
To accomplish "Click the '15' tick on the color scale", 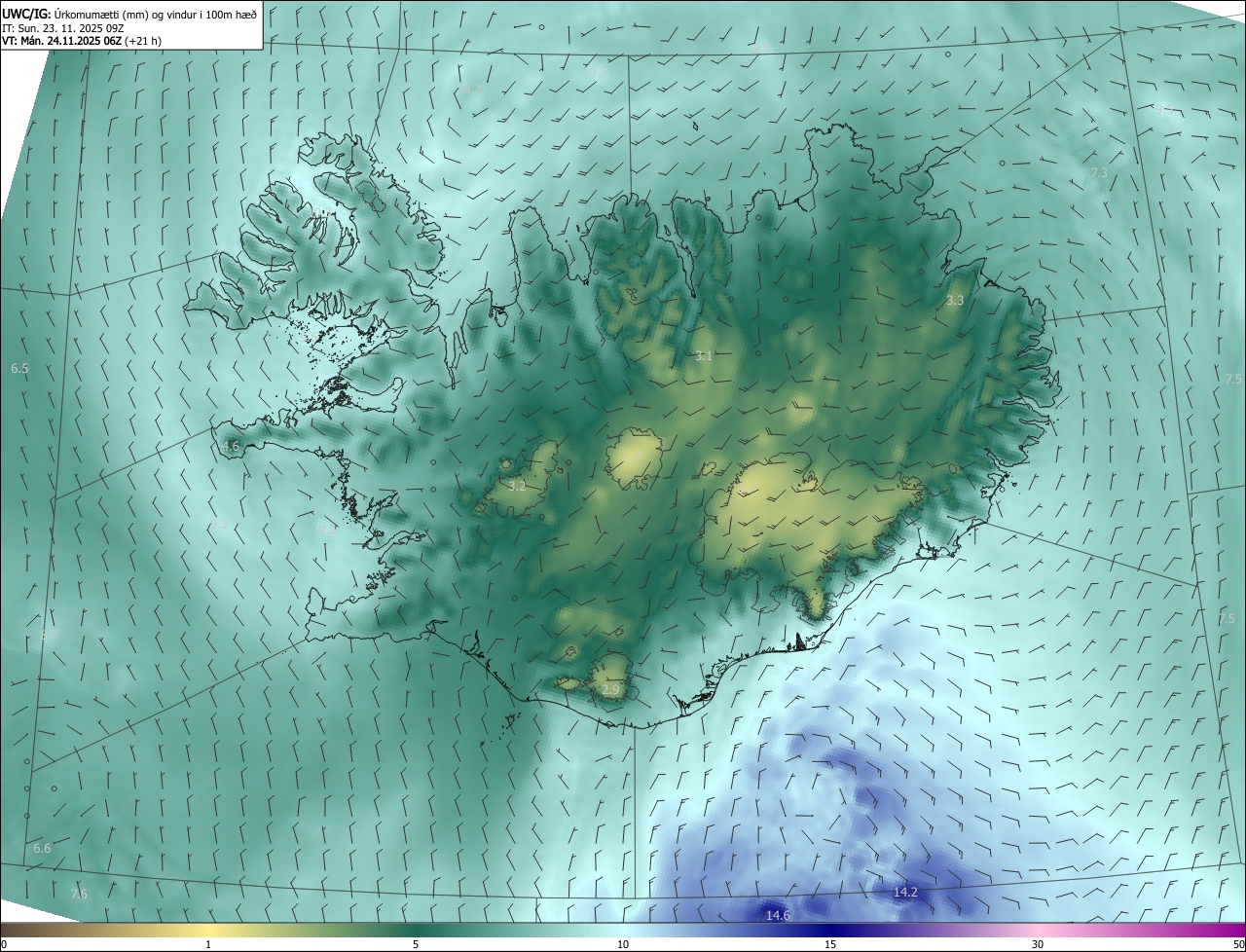I will click(x=830, y=944).
